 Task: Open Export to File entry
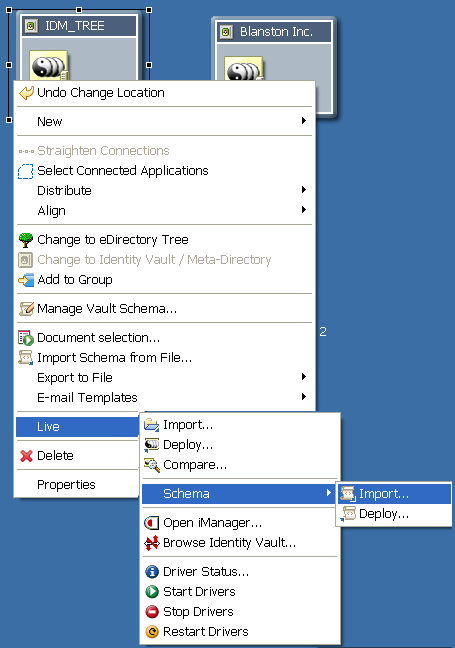164,378
